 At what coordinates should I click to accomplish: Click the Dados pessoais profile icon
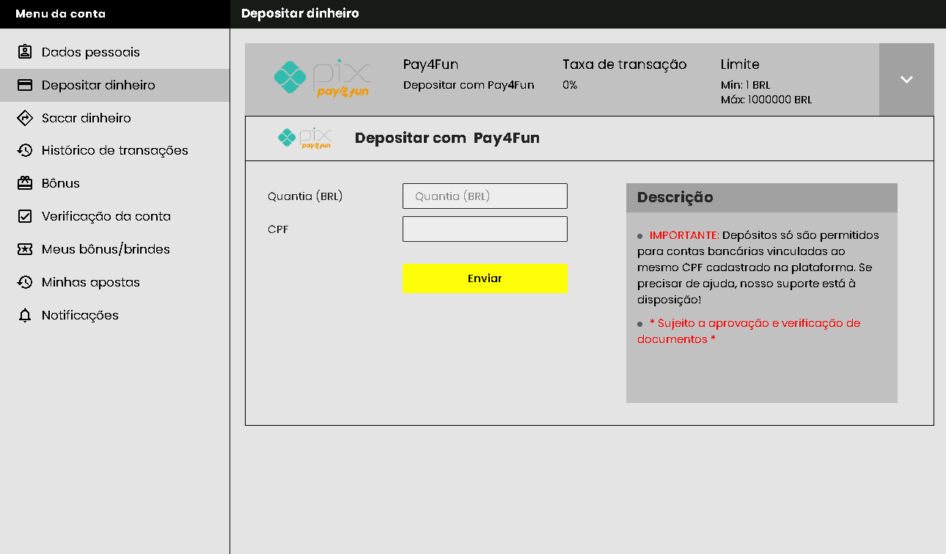[x=25, y=52]
